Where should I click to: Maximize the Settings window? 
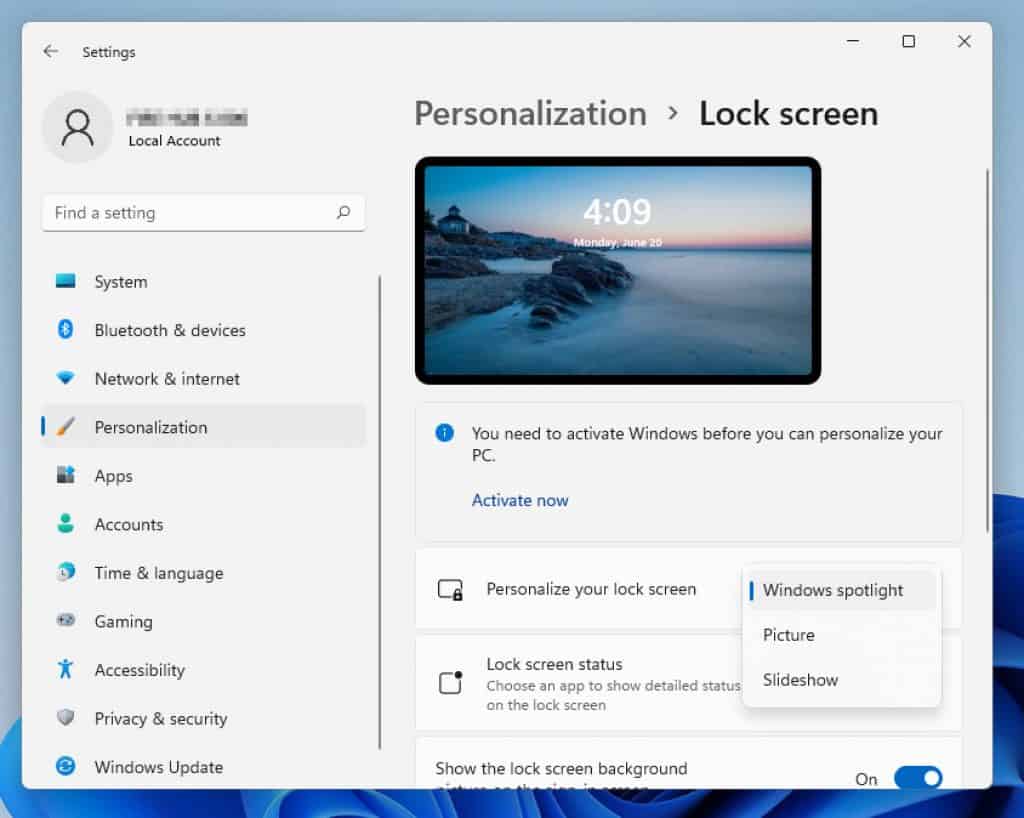[908, 41]
